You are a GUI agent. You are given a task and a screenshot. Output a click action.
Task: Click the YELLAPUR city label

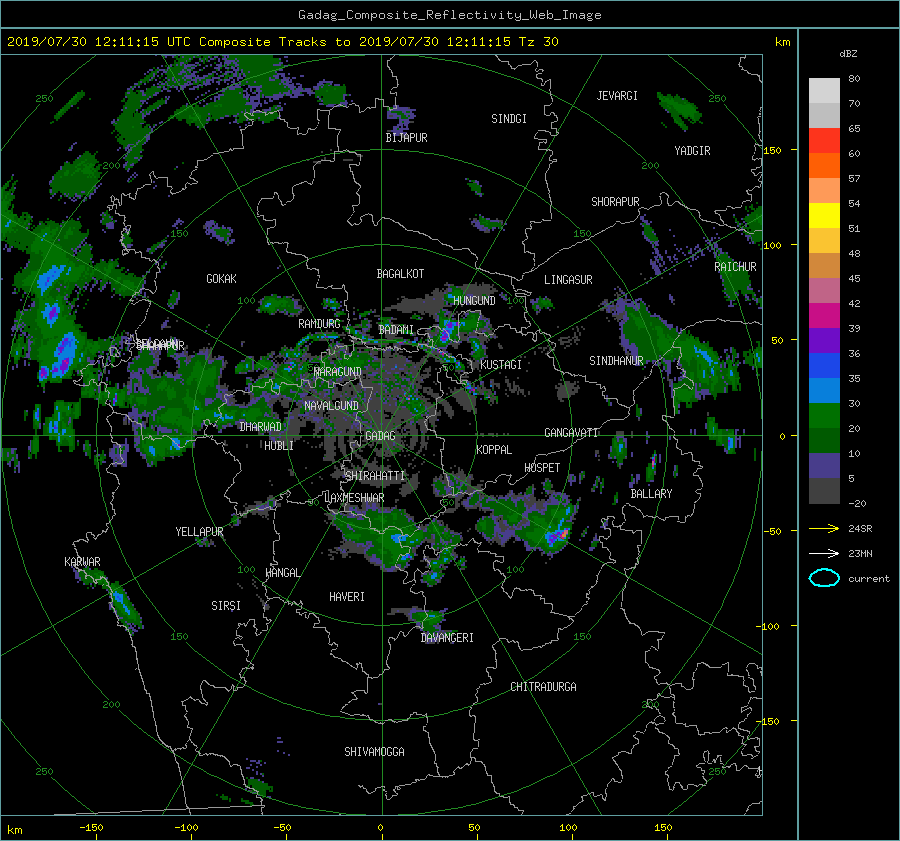tap(199, 532)
